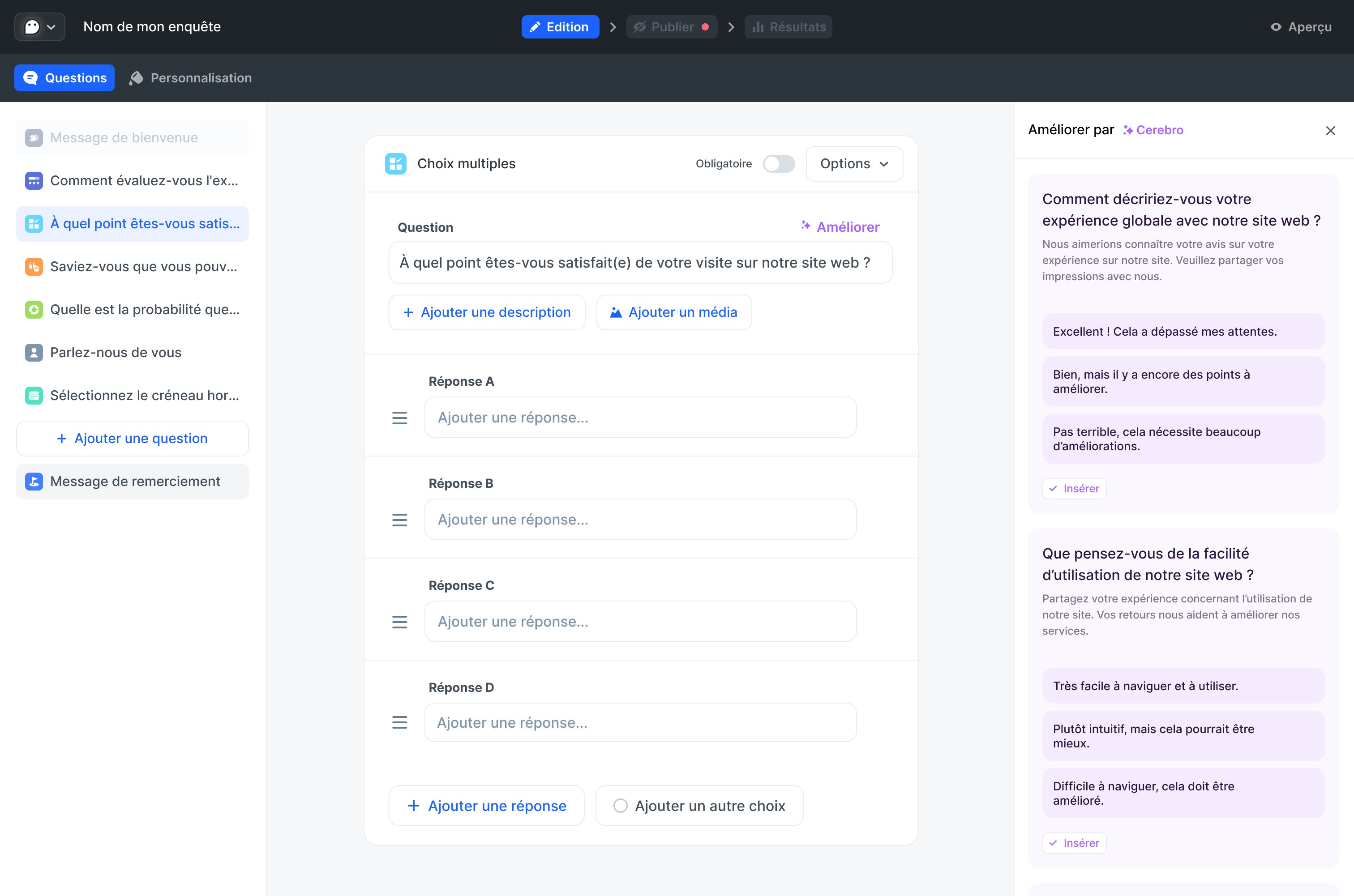Screen dimensions: 1354x896
Task: Click the sparkle Améliorer icon above the question
Action: click(x=806, y=226)
